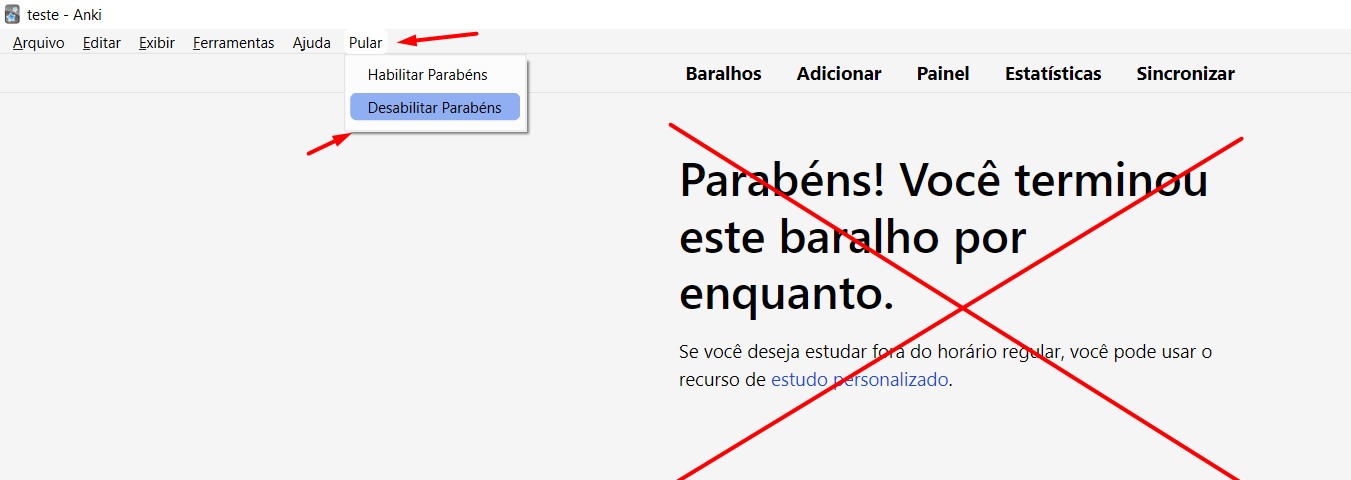Select Habilitar Parabéns from the menu
Screen dimensions: 1351x480
click(x=427, y=75)
